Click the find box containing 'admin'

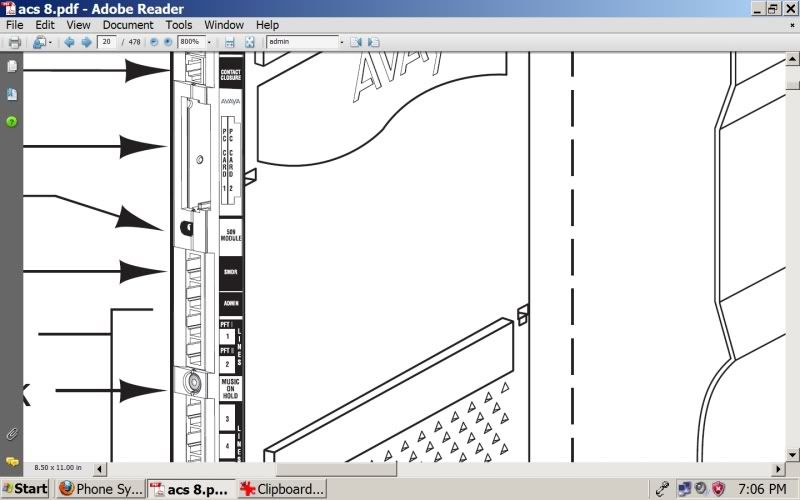(303, 42)
